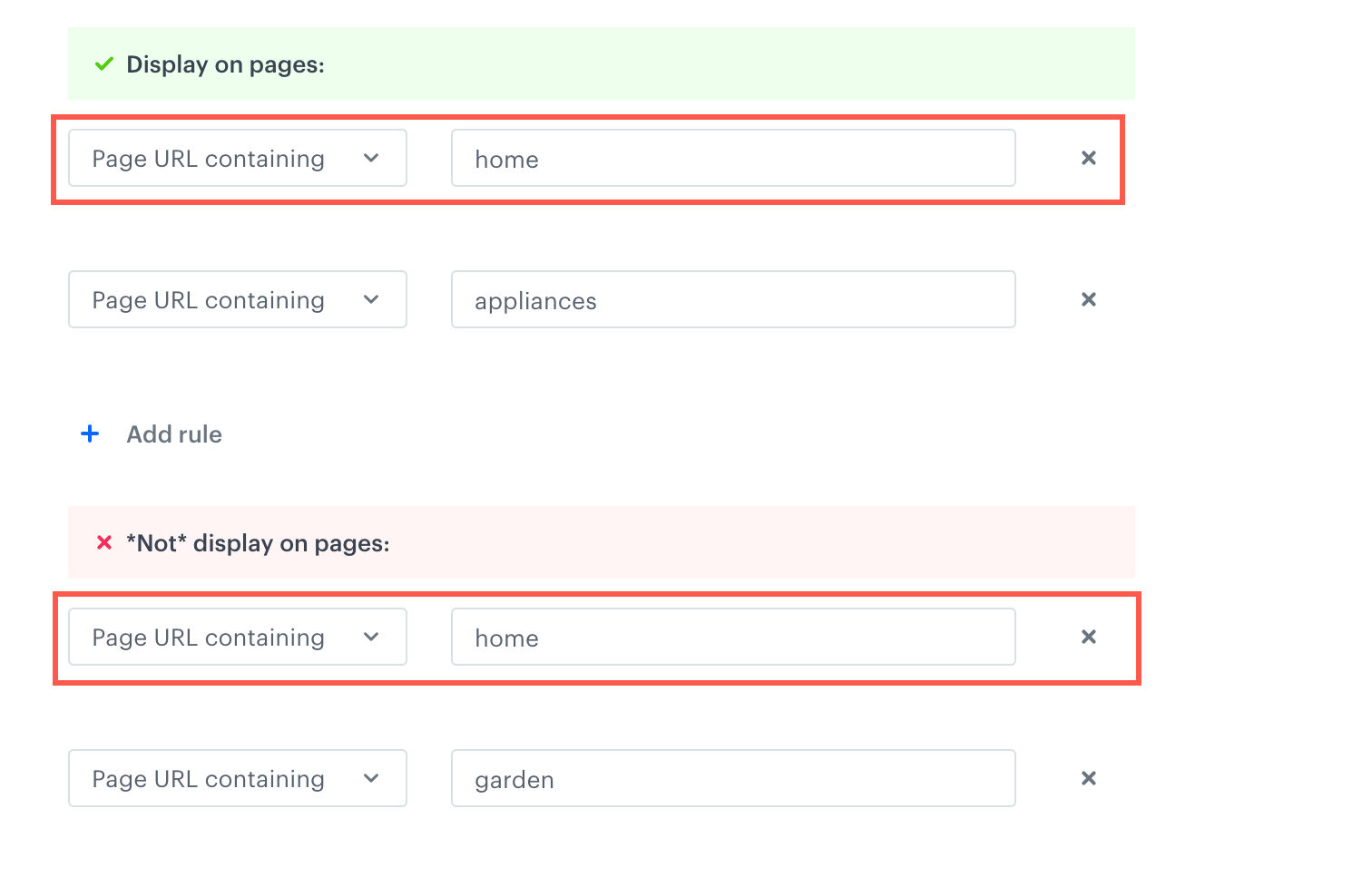
Task: Click the green checkmark icon in the Display header
Action: click(104, 64)
